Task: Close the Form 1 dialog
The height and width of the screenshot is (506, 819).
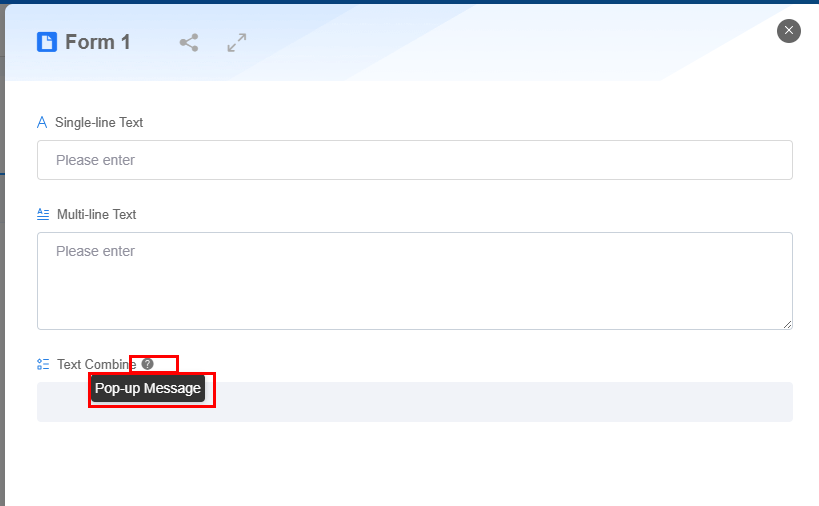Action: [789, 31]
